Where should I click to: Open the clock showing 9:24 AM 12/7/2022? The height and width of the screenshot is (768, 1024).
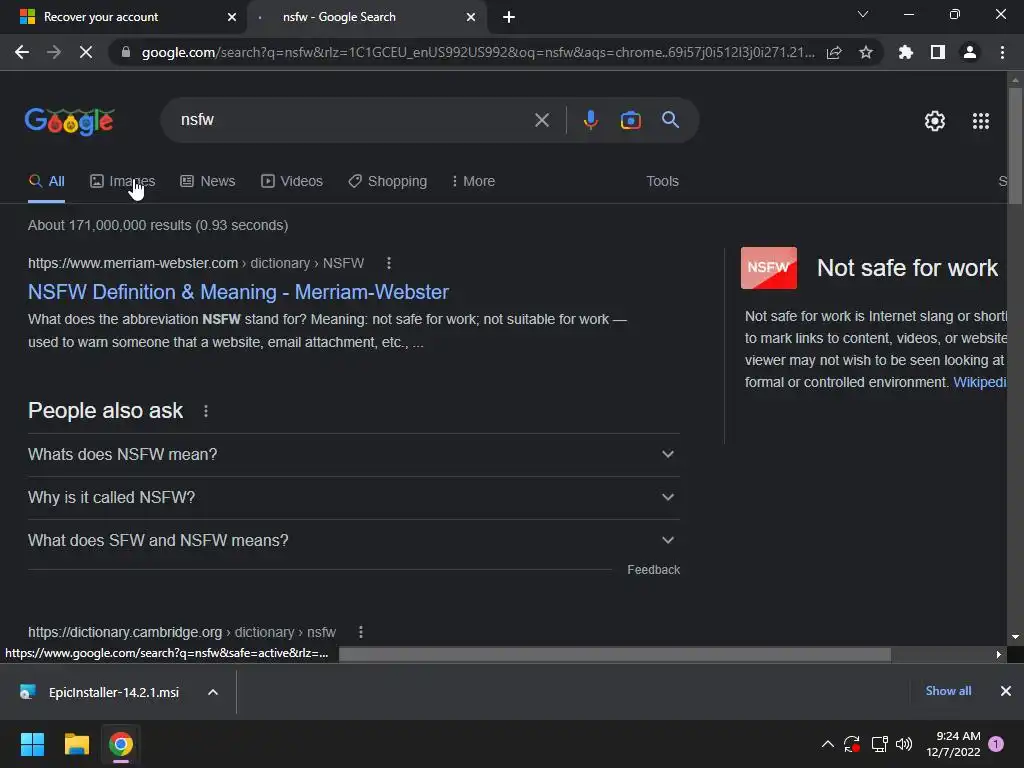953,744
